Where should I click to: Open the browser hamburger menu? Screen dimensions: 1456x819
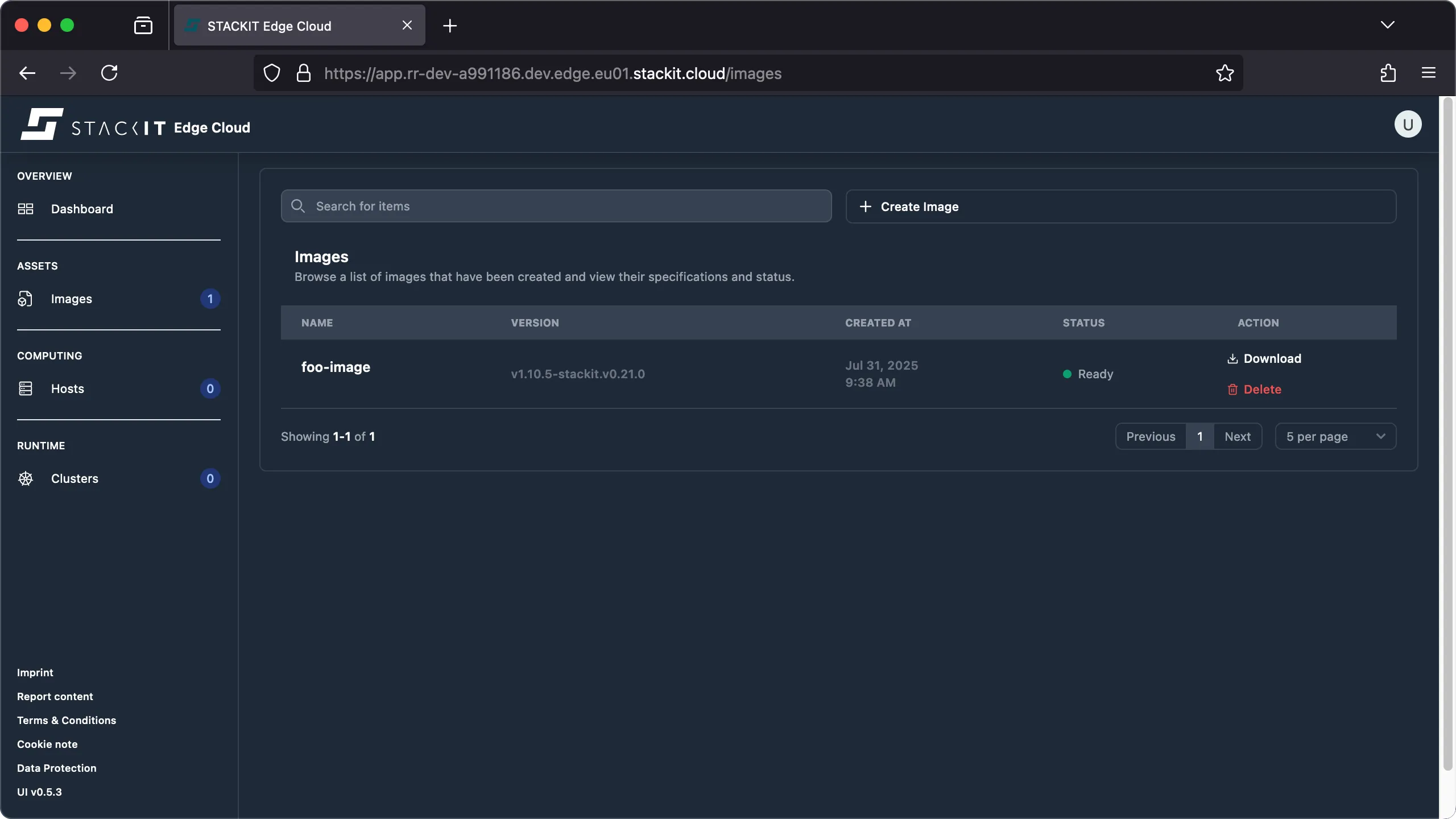point(1428,73)
